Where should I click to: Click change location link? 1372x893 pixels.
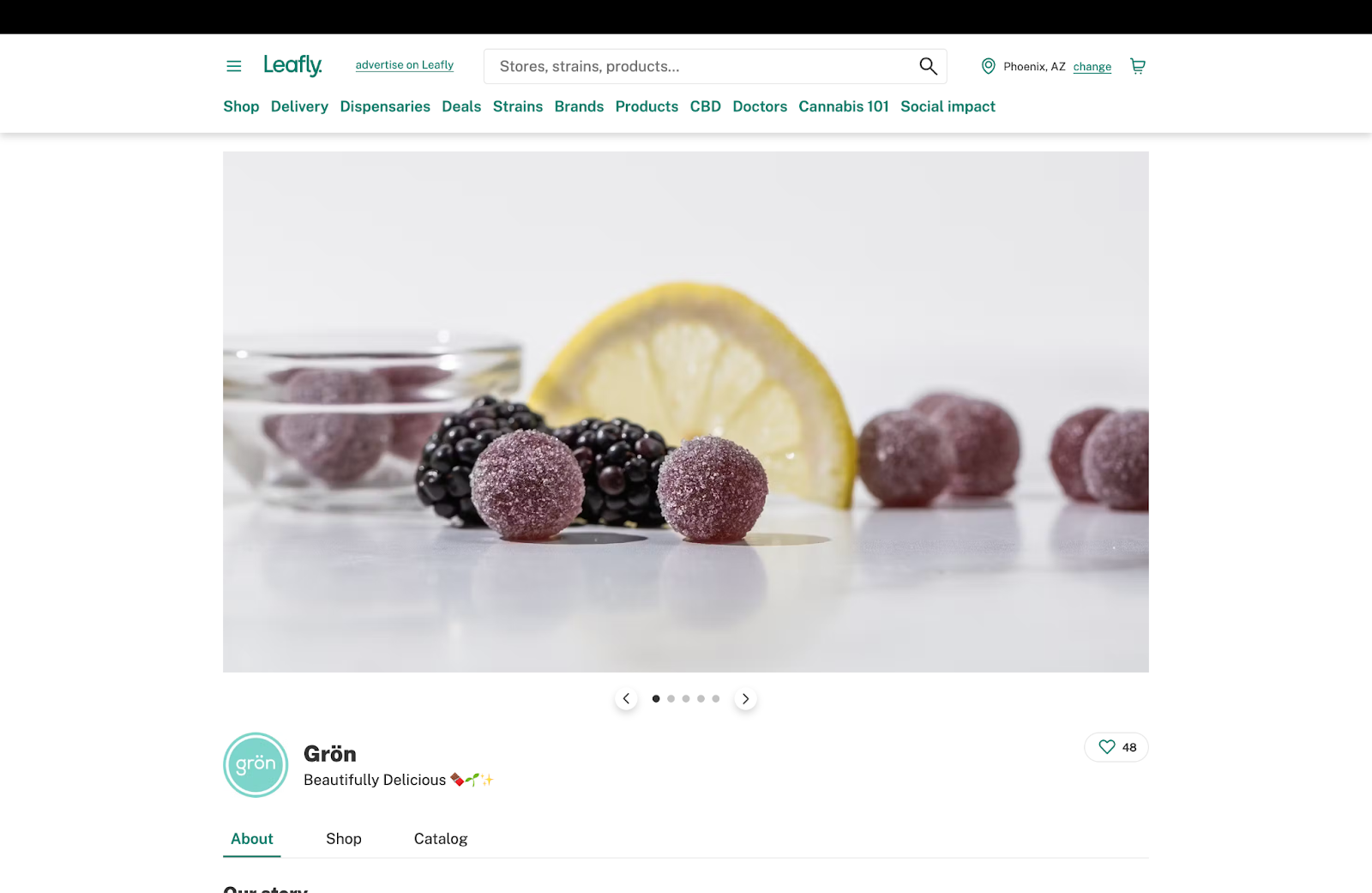point(1092,67)
